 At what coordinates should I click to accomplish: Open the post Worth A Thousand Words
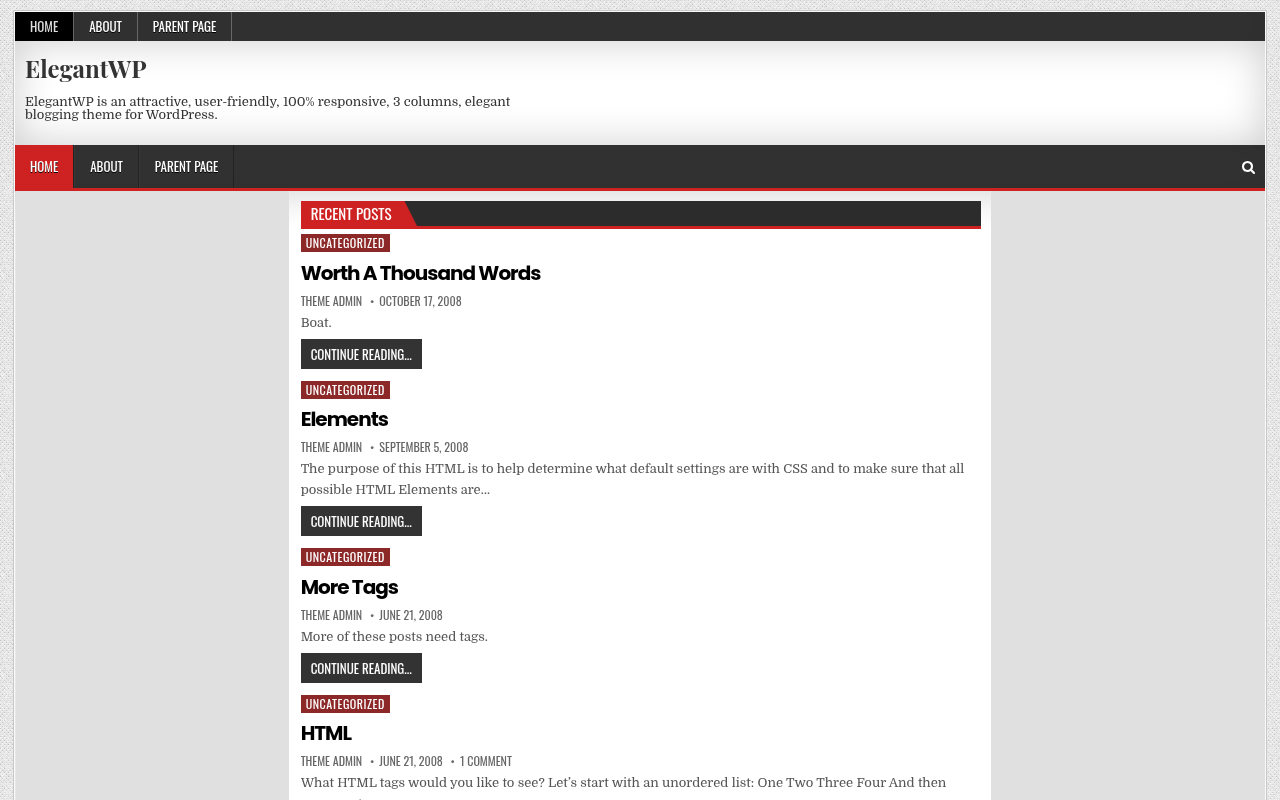pos(421,273)
